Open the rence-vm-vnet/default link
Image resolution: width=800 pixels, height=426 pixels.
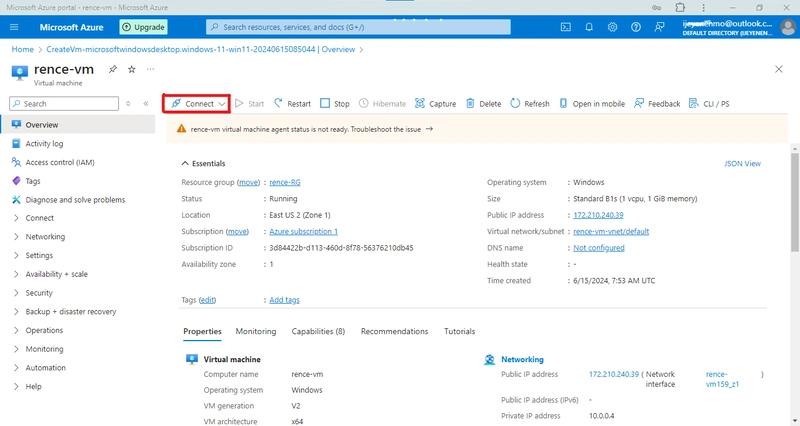click(611, 231)
